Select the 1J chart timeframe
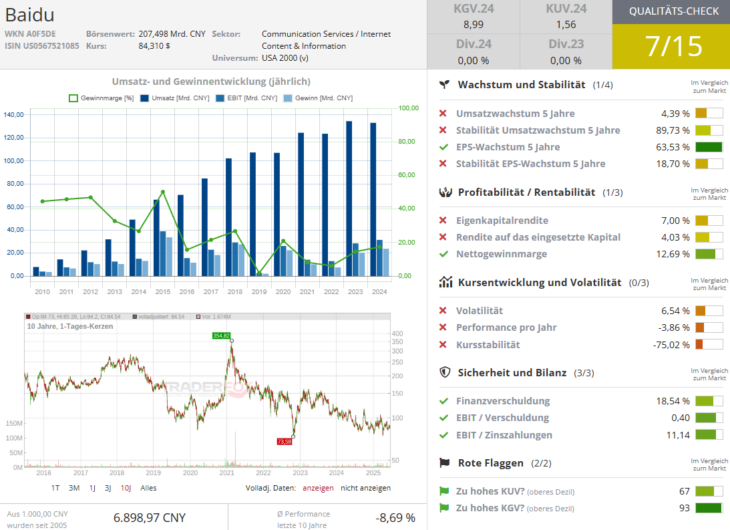 [93, 488]
